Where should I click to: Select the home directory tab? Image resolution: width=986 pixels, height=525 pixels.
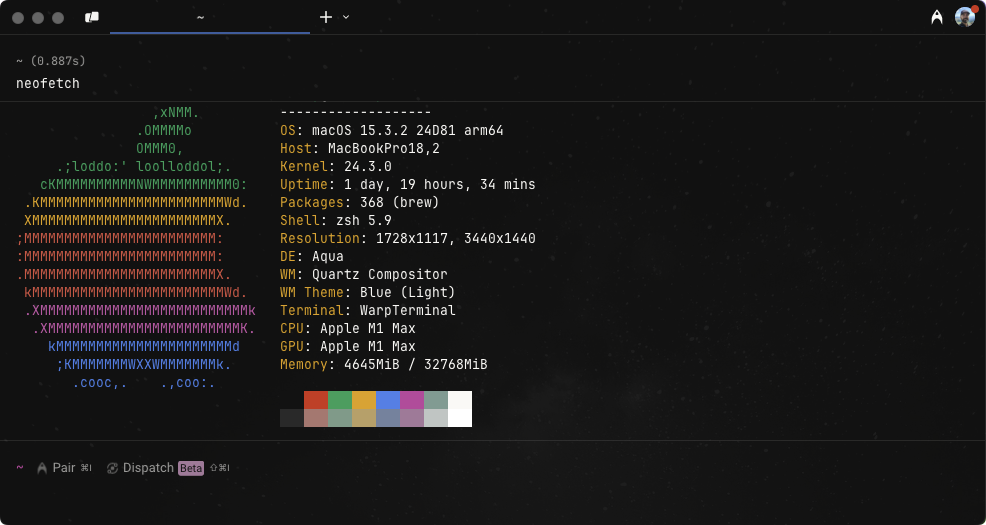click(x=210, y=18)
